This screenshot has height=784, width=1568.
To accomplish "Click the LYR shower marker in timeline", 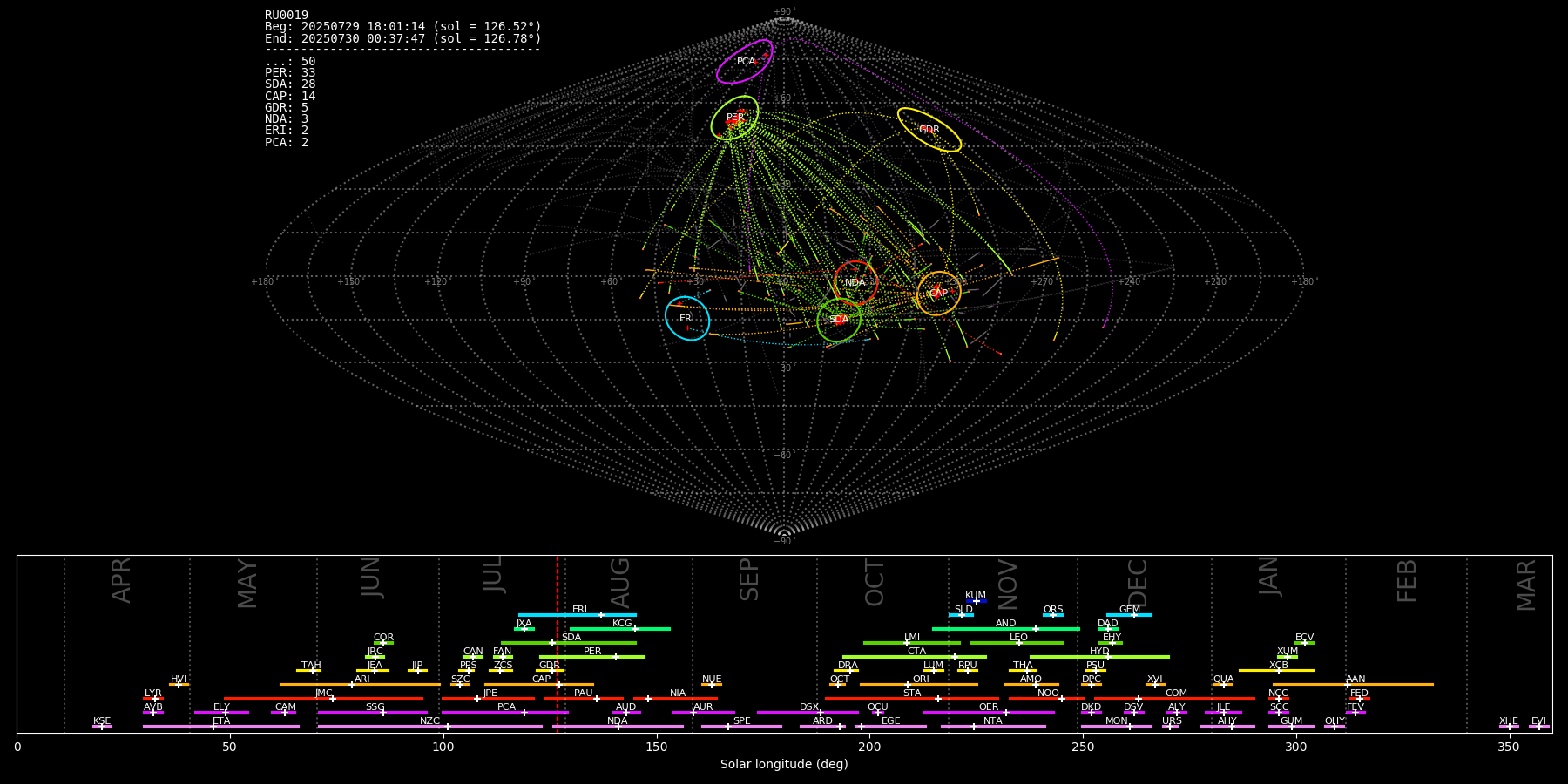I will pos(153,699).
